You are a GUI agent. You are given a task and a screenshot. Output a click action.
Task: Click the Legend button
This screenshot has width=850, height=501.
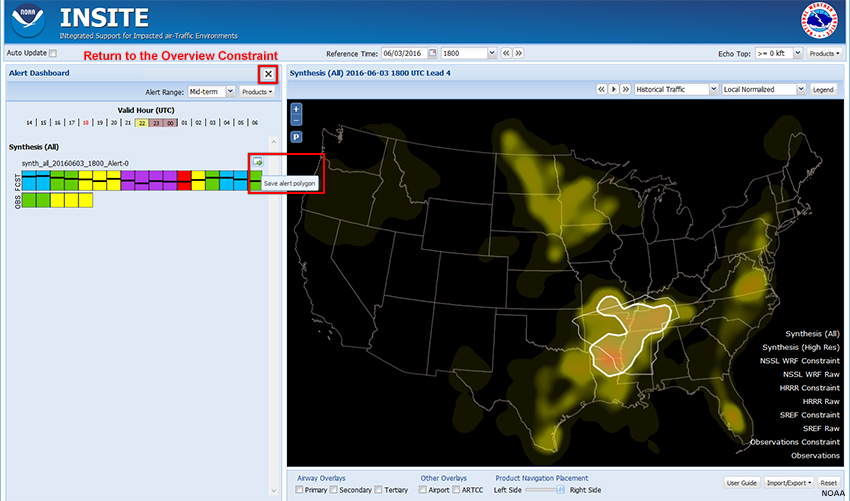tap(823, 89)
